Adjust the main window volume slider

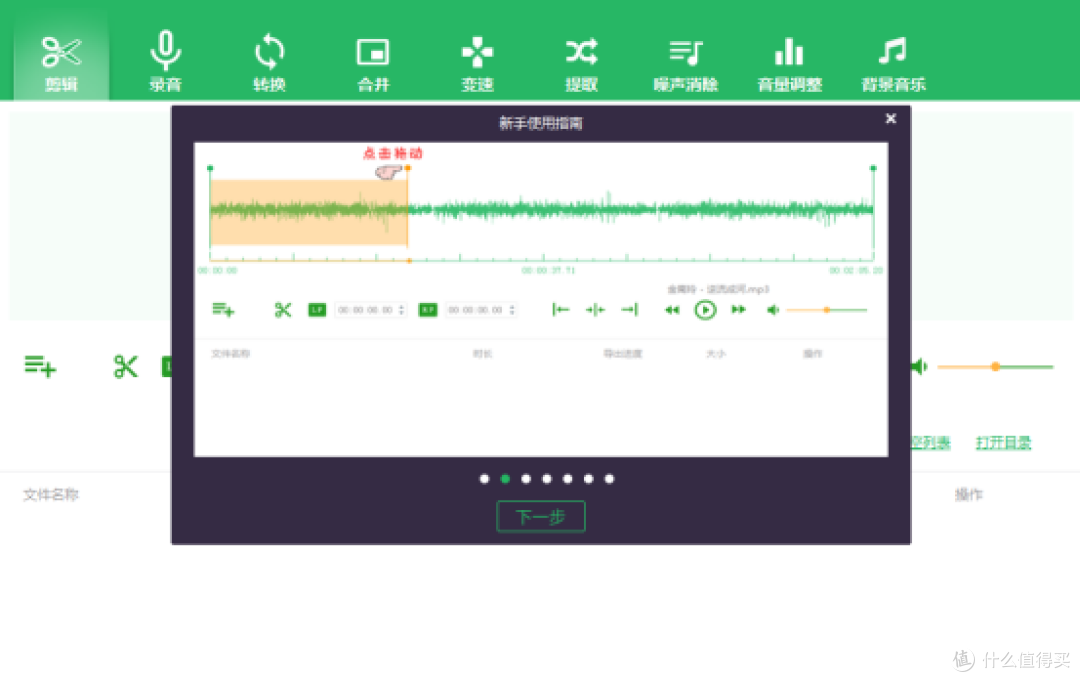tap(995, 366)
